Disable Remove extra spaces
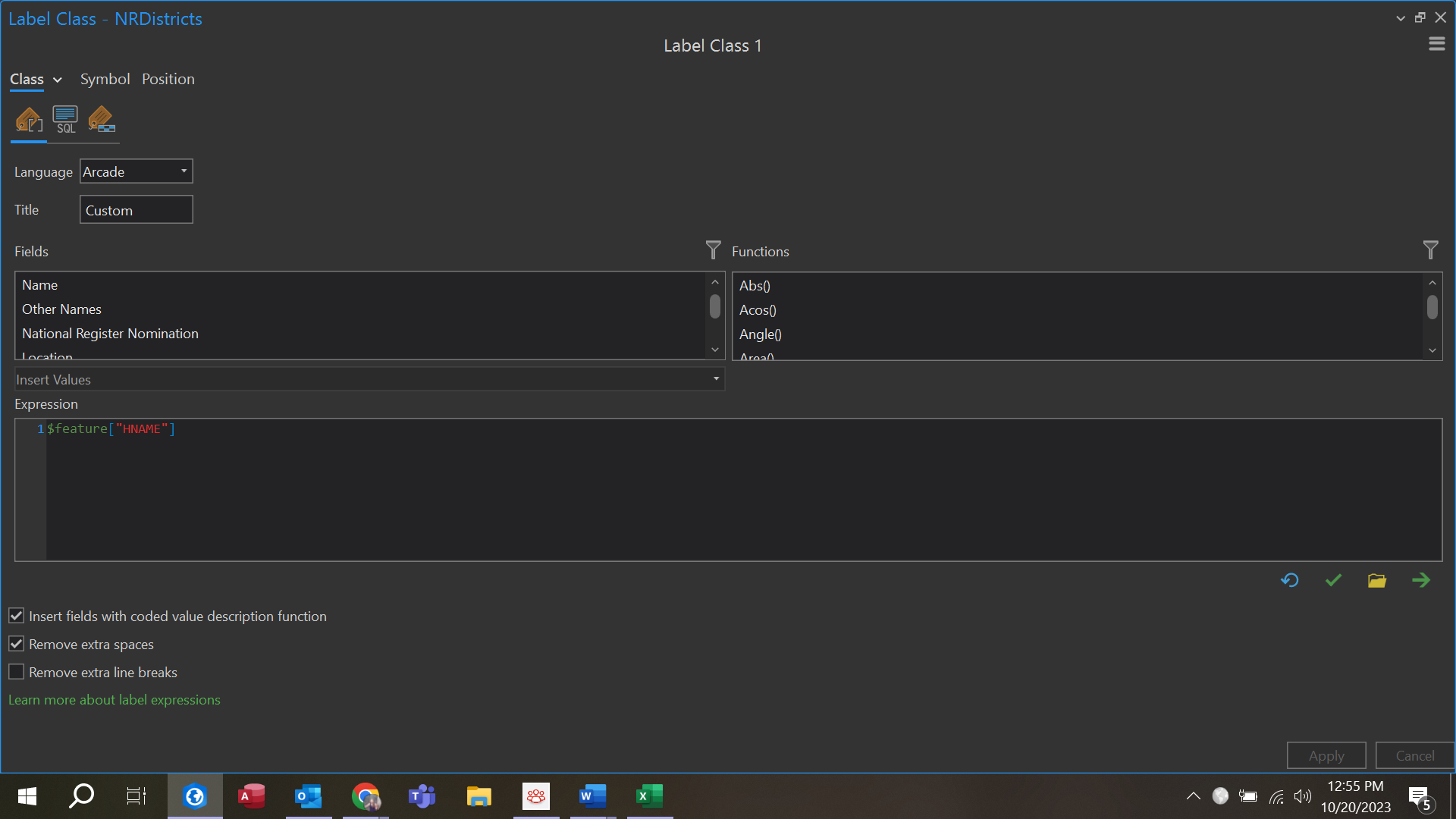 16,643
